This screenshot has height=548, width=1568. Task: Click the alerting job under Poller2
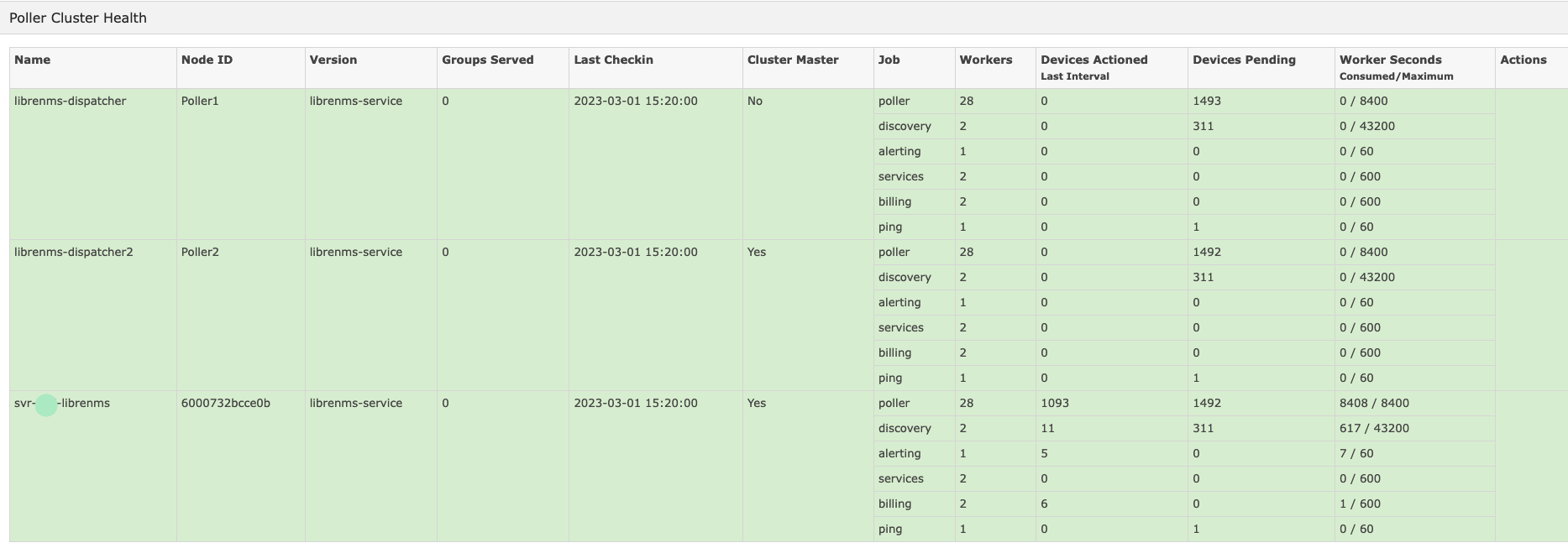coord(899,302)
